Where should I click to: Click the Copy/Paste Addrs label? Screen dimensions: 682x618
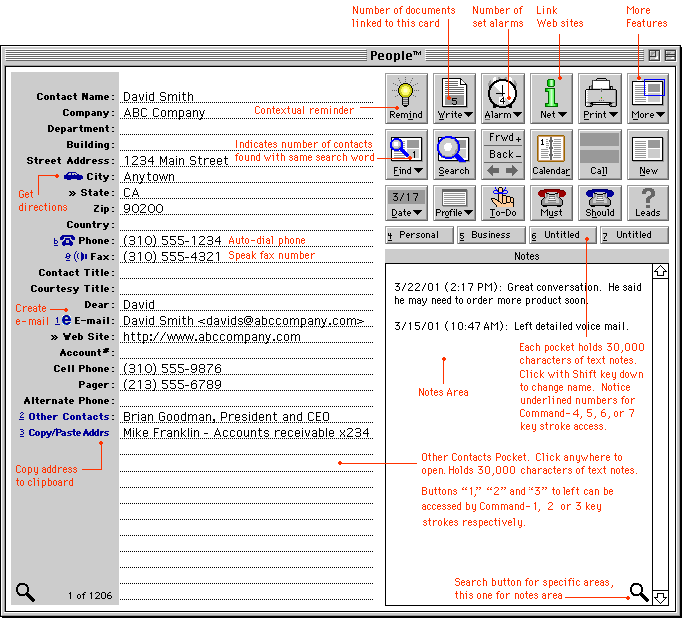point(69,433)
